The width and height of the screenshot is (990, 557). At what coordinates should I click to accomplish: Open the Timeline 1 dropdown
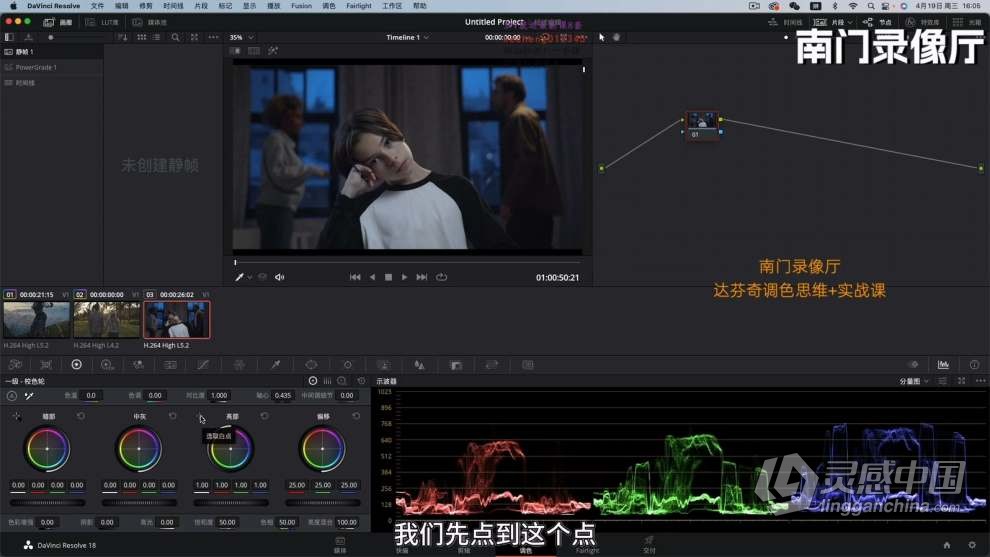tap(407, 37)
